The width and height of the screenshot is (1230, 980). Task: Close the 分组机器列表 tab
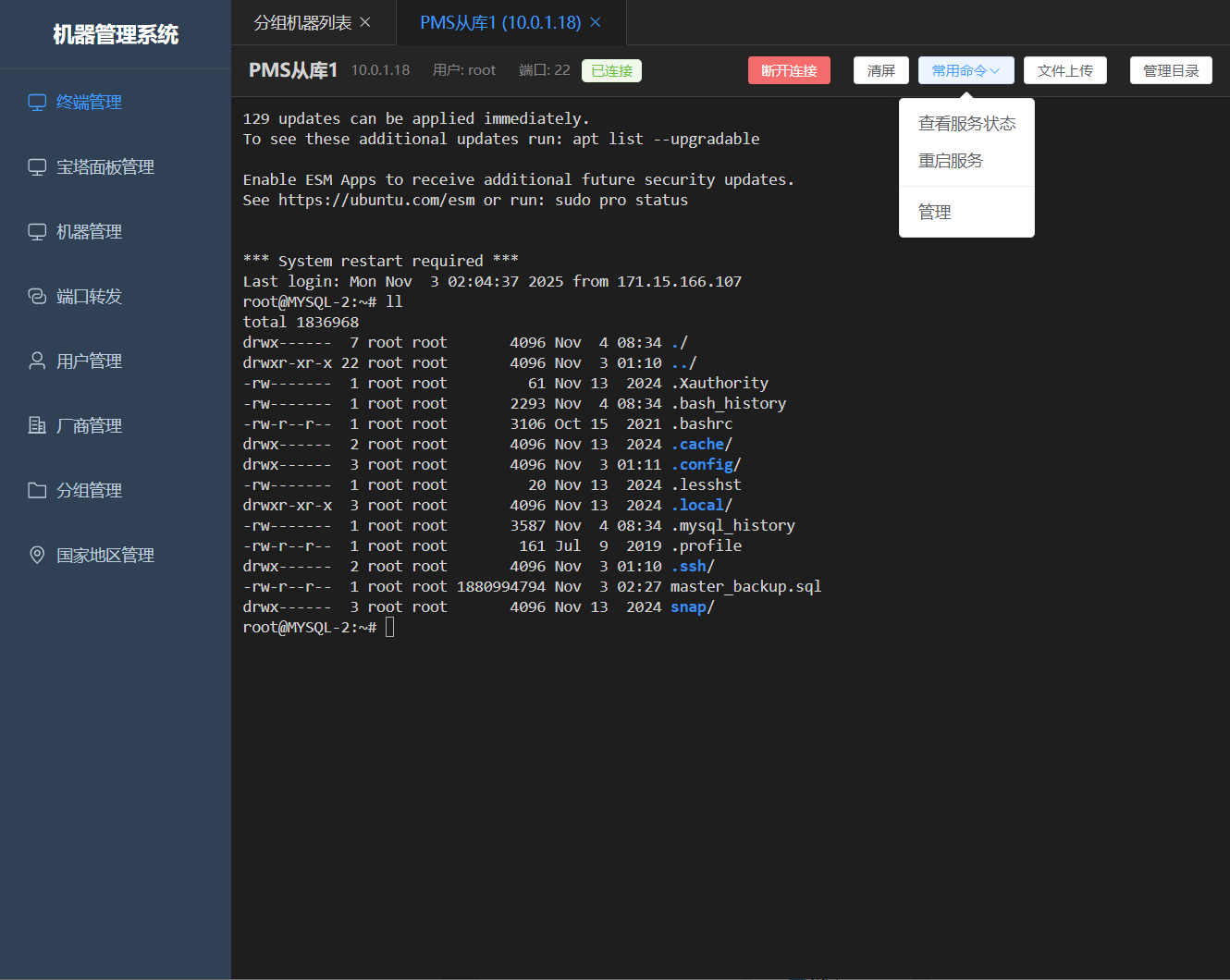(x=365, y=22)
